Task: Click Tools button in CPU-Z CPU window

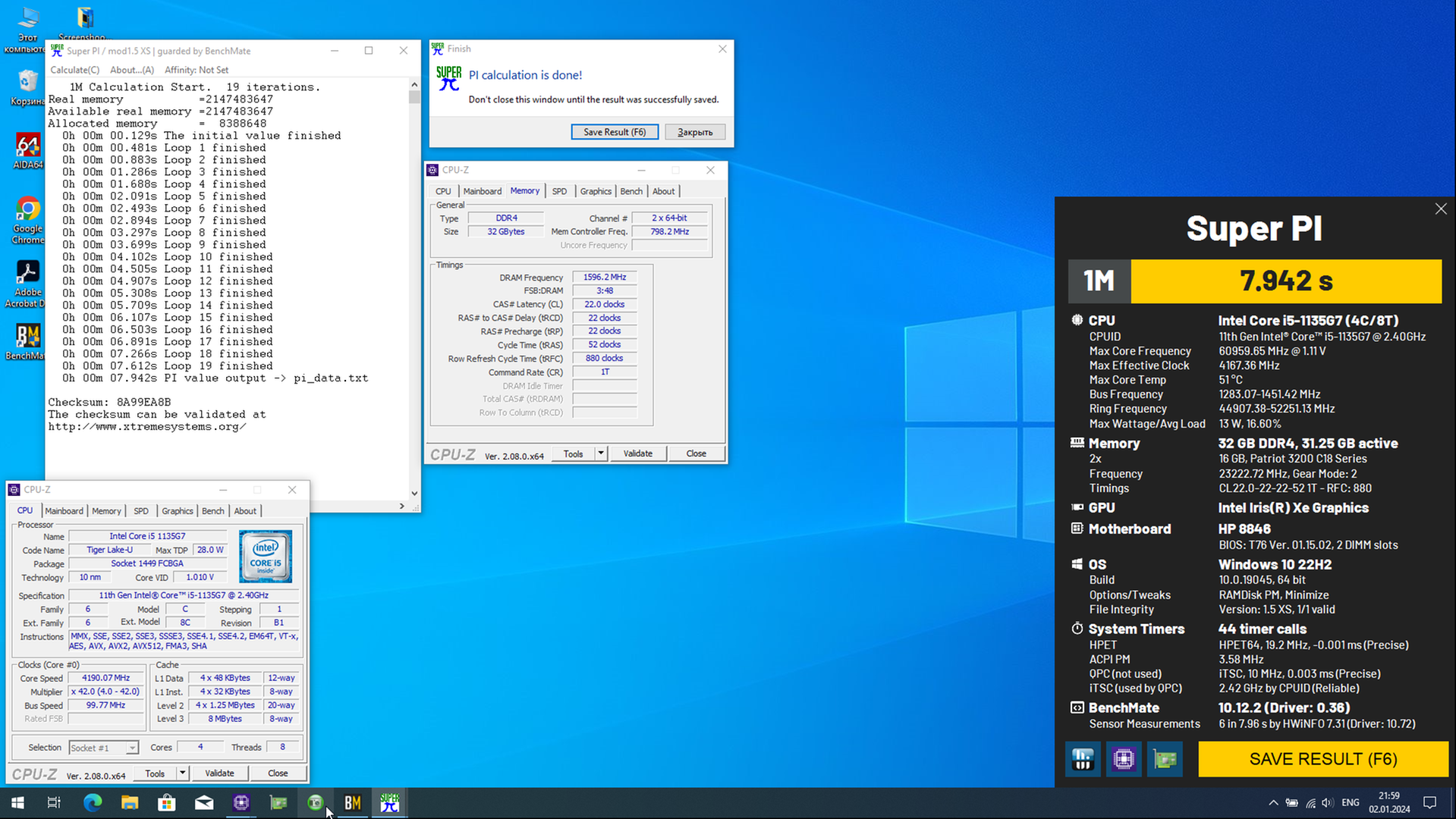Action: point(155,773)
